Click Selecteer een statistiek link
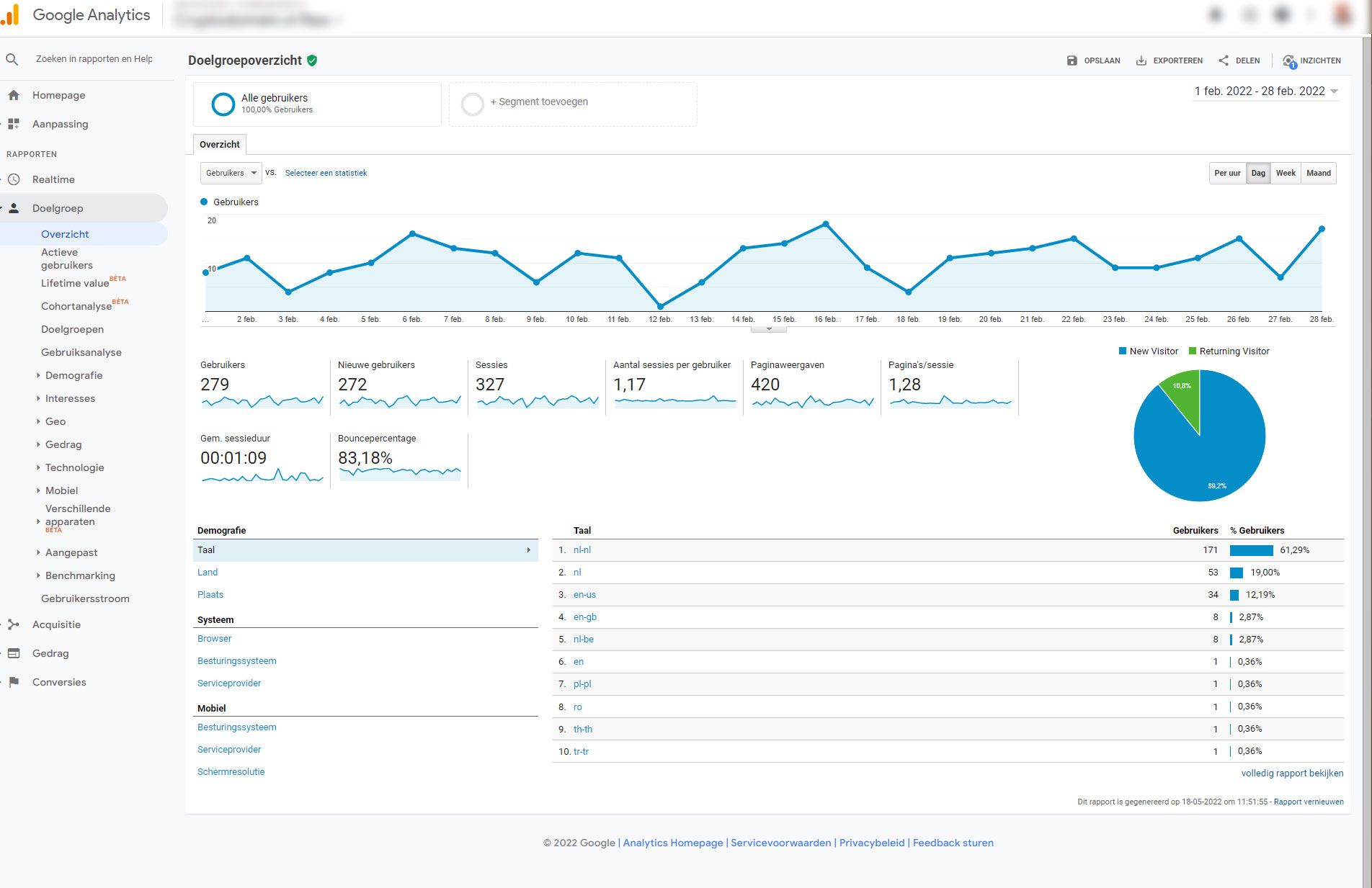This screenshot has width=1372, height=888. click(x=326, y=173)
